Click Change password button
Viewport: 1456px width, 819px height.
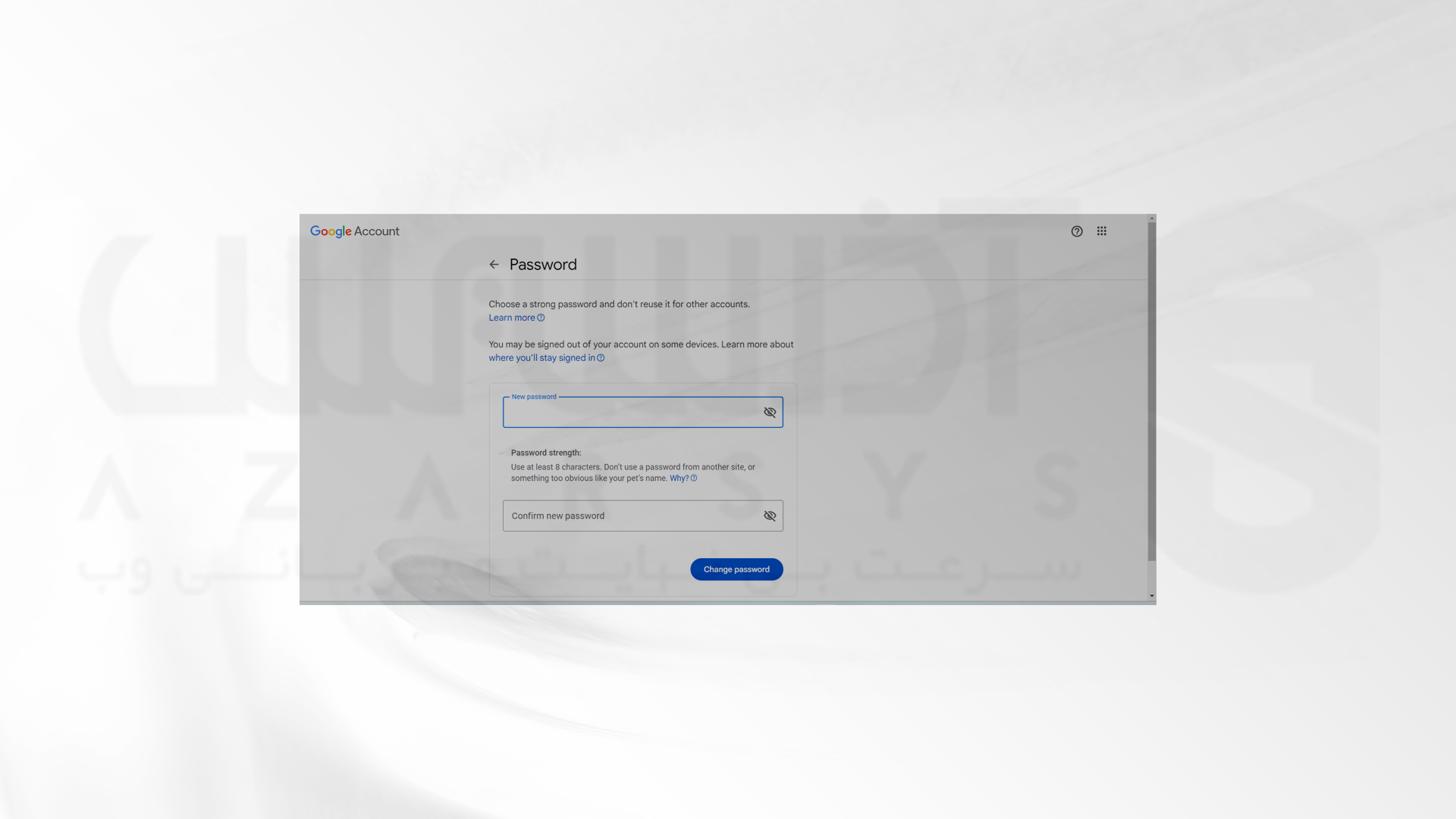click(736, 569)
